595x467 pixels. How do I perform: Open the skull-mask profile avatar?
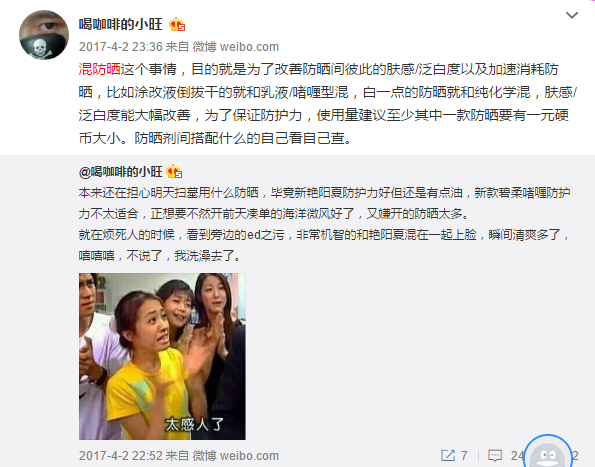[44, 35]
